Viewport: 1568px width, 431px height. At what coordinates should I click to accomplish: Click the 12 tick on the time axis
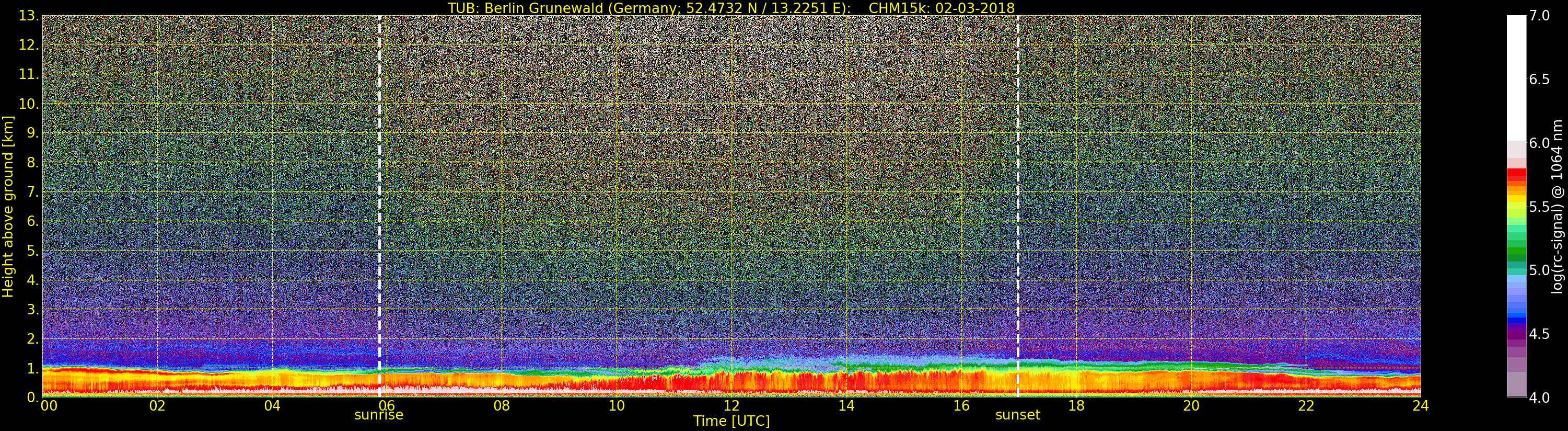[731, 406]
